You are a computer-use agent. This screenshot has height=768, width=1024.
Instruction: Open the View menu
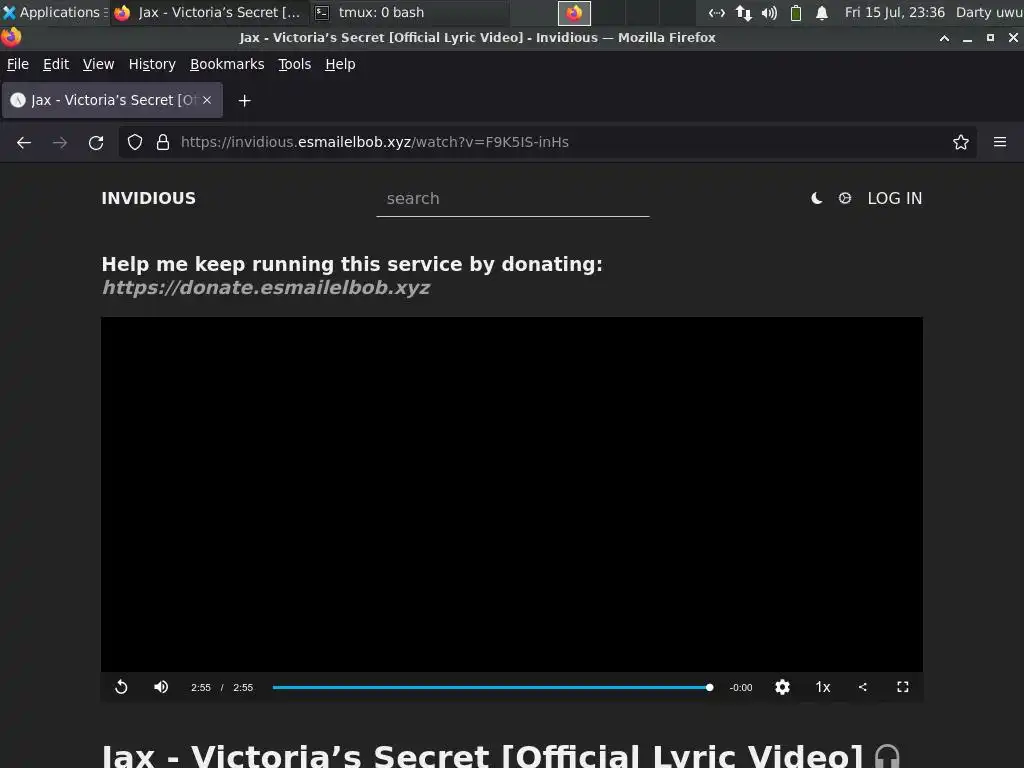click(99, 64)
